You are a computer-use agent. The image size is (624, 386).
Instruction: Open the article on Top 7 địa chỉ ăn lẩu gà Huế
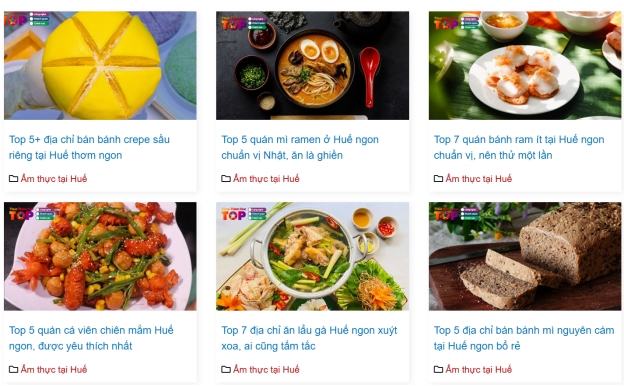(309, 338)
